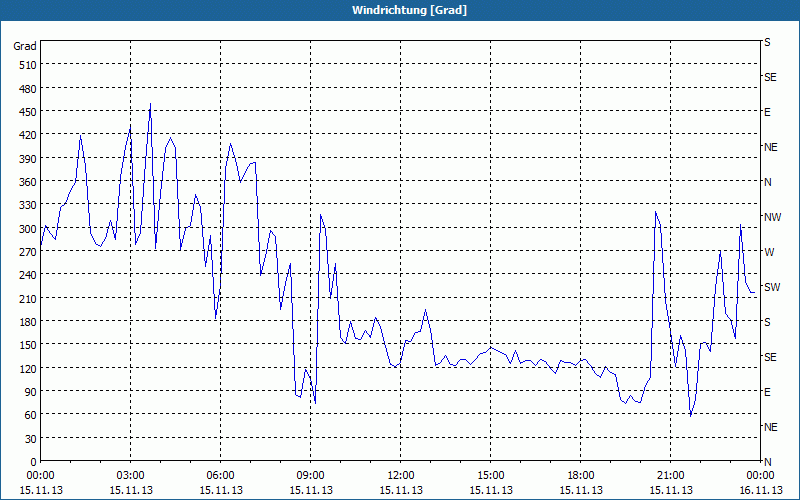Select the S compass label level with 180
Screen dimensions: 800x500
click(x=767, y=322)
